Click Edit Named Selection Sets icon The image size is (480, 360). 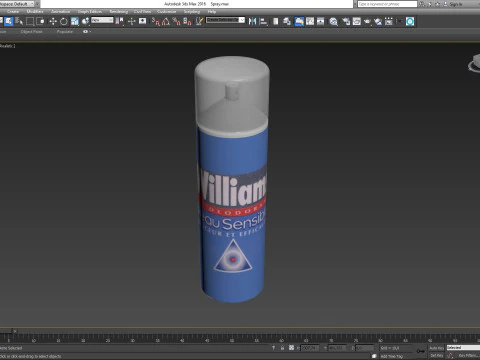[x=199, y=22]
